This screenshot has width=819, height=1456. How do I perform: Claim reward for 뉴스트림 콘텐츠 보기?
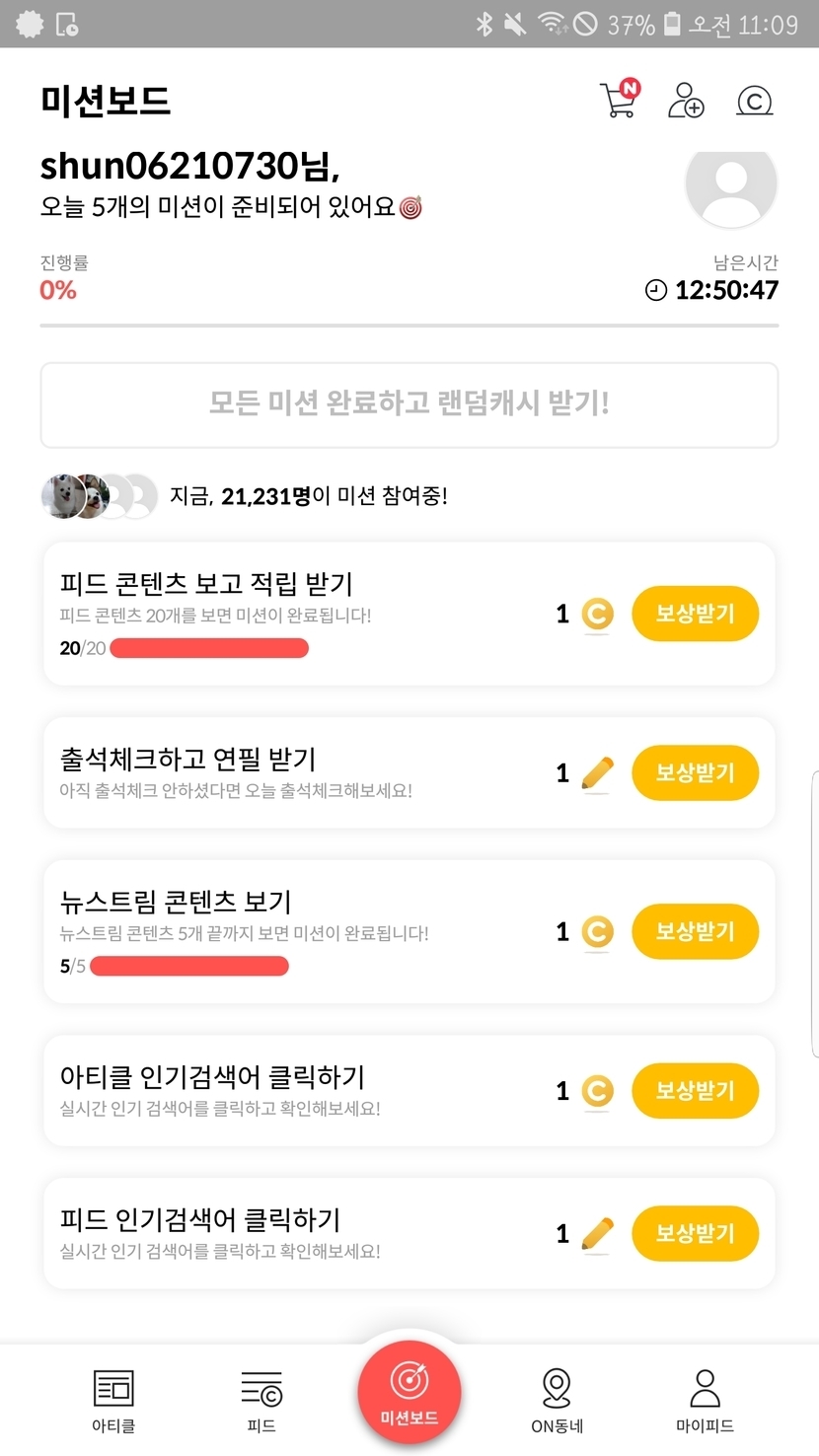coord(695,931)
